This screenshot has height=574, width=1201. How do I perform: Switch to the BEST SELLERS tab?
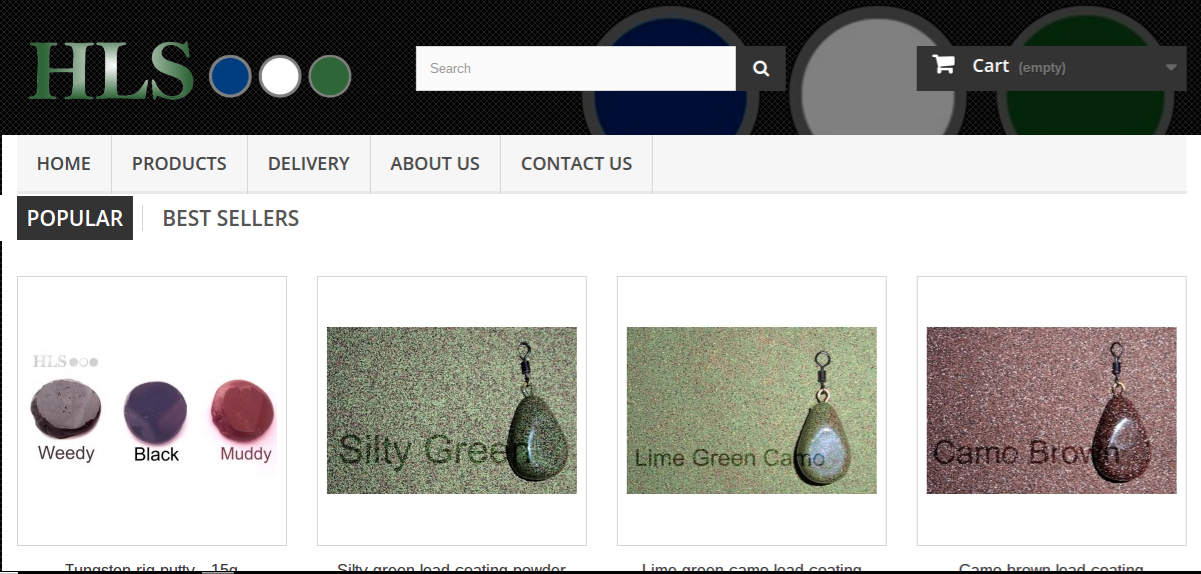coord(231,218)
